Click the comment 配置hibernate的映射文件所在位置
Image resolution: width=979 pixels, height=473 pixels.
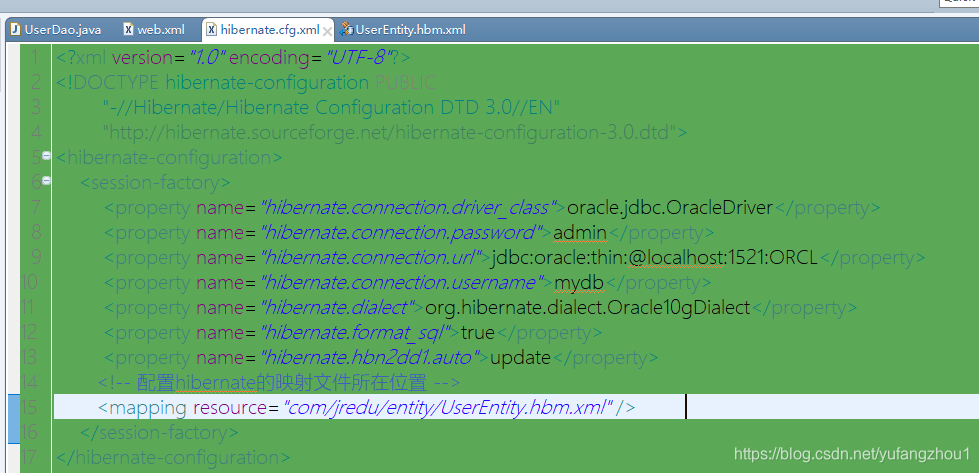[282, 383]
